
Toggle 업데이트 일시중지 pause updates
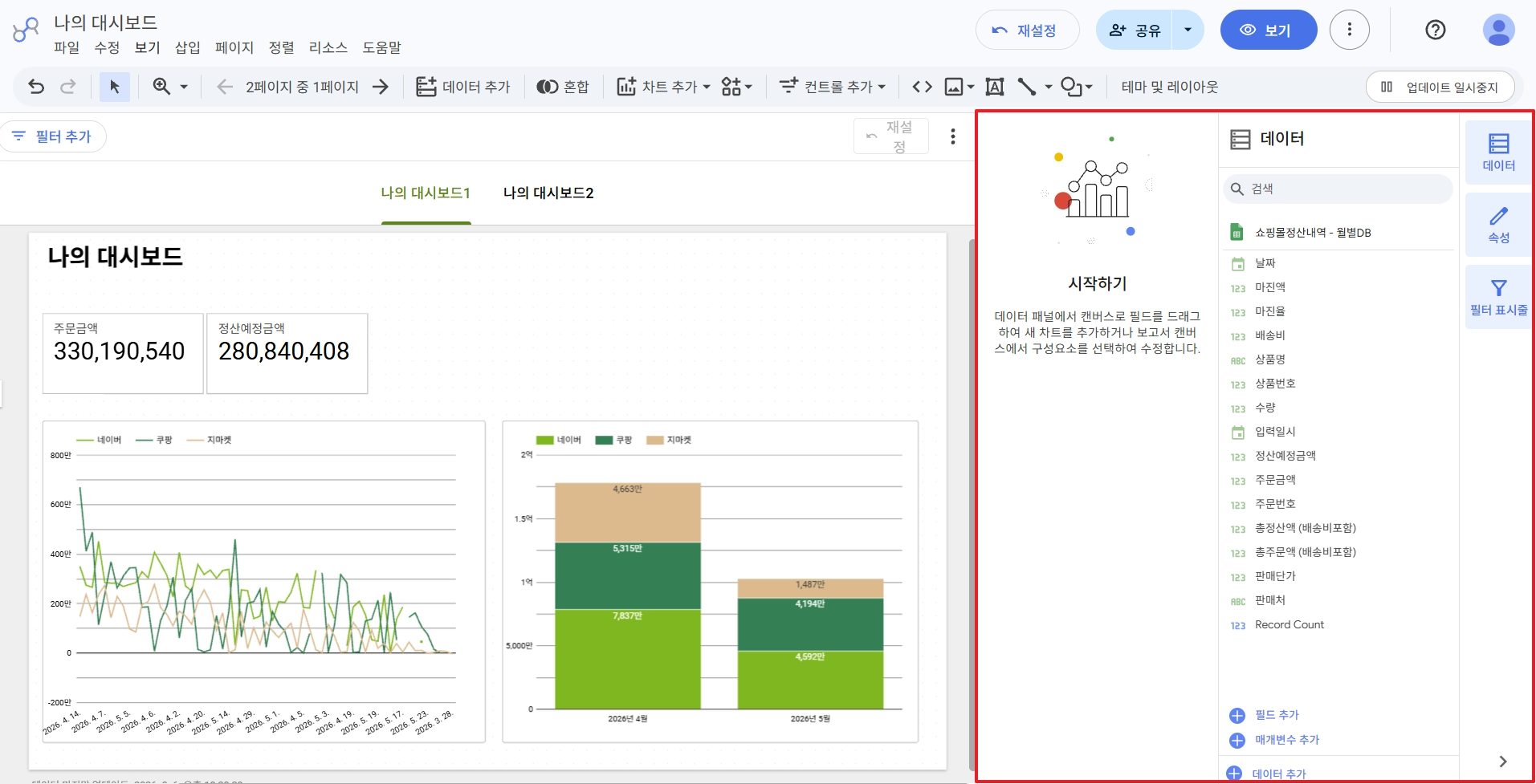(x=1440, y=87)
